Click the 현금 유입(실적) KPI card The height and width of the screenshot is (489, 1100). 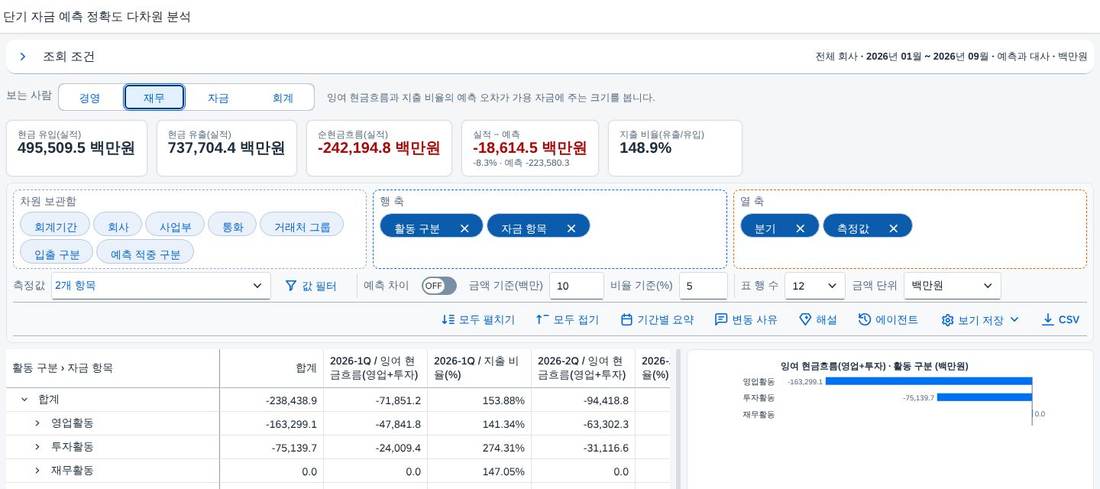(x=76, y=148)
